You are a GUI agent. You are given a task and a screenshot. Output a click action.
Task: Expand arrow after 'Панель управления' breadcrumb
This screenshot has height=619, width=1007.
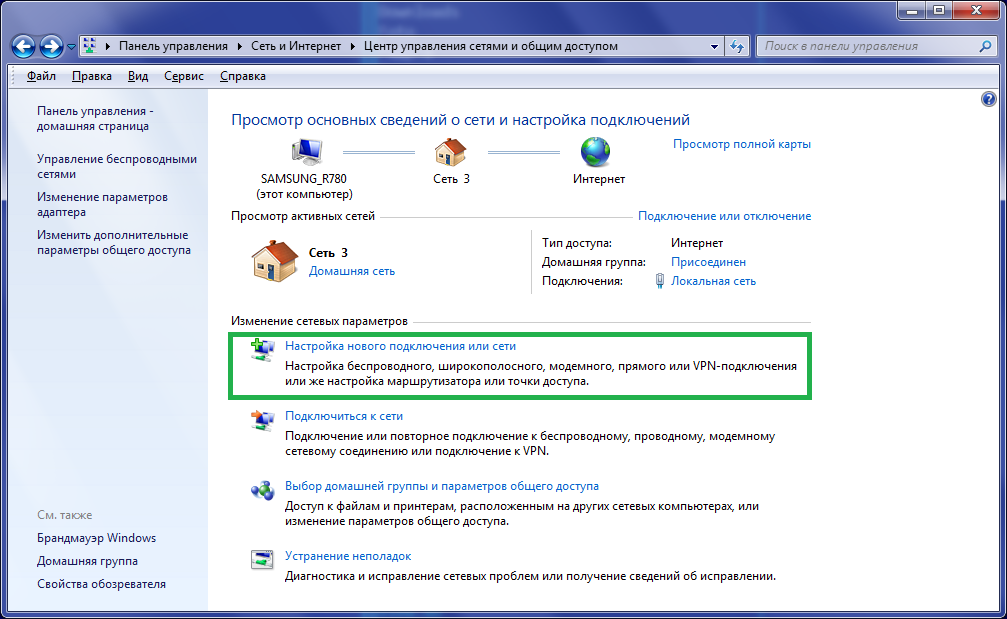pos(240,46)
